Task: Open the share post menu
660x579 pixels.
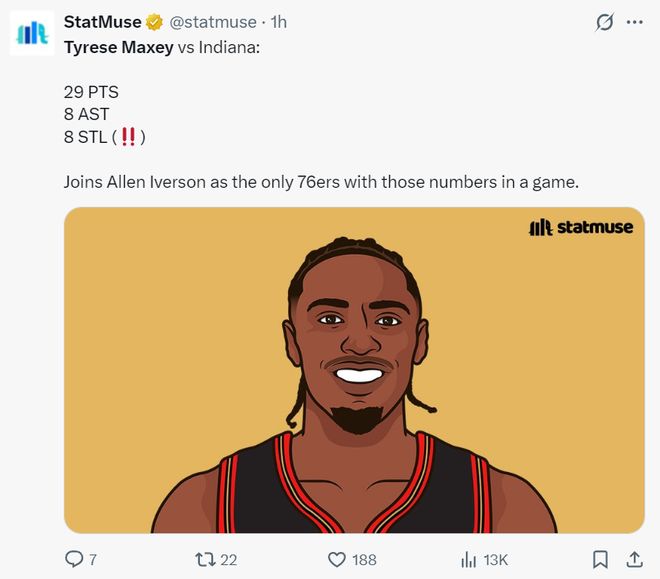Action: (634, 559)
